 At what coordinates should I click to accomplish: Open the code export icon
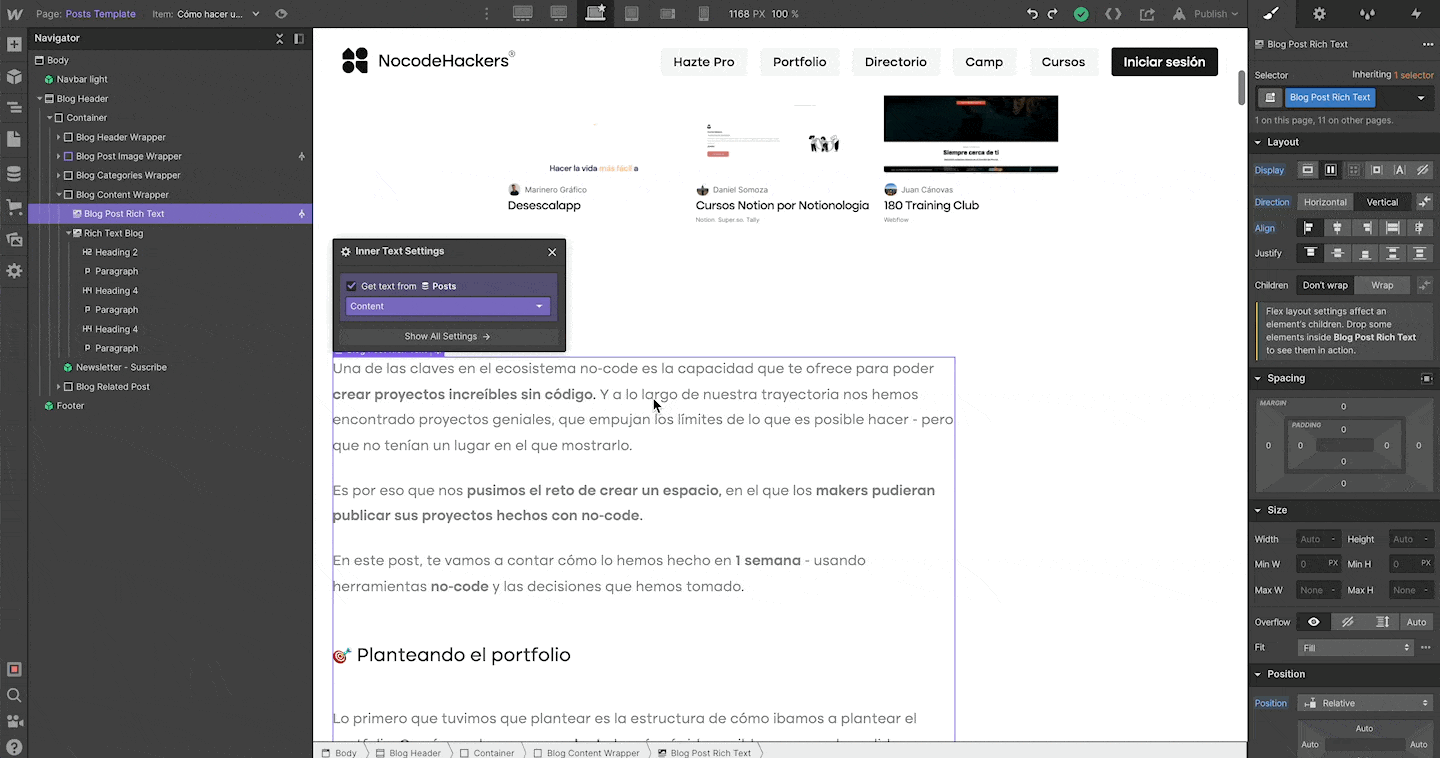click(1113, 14)
